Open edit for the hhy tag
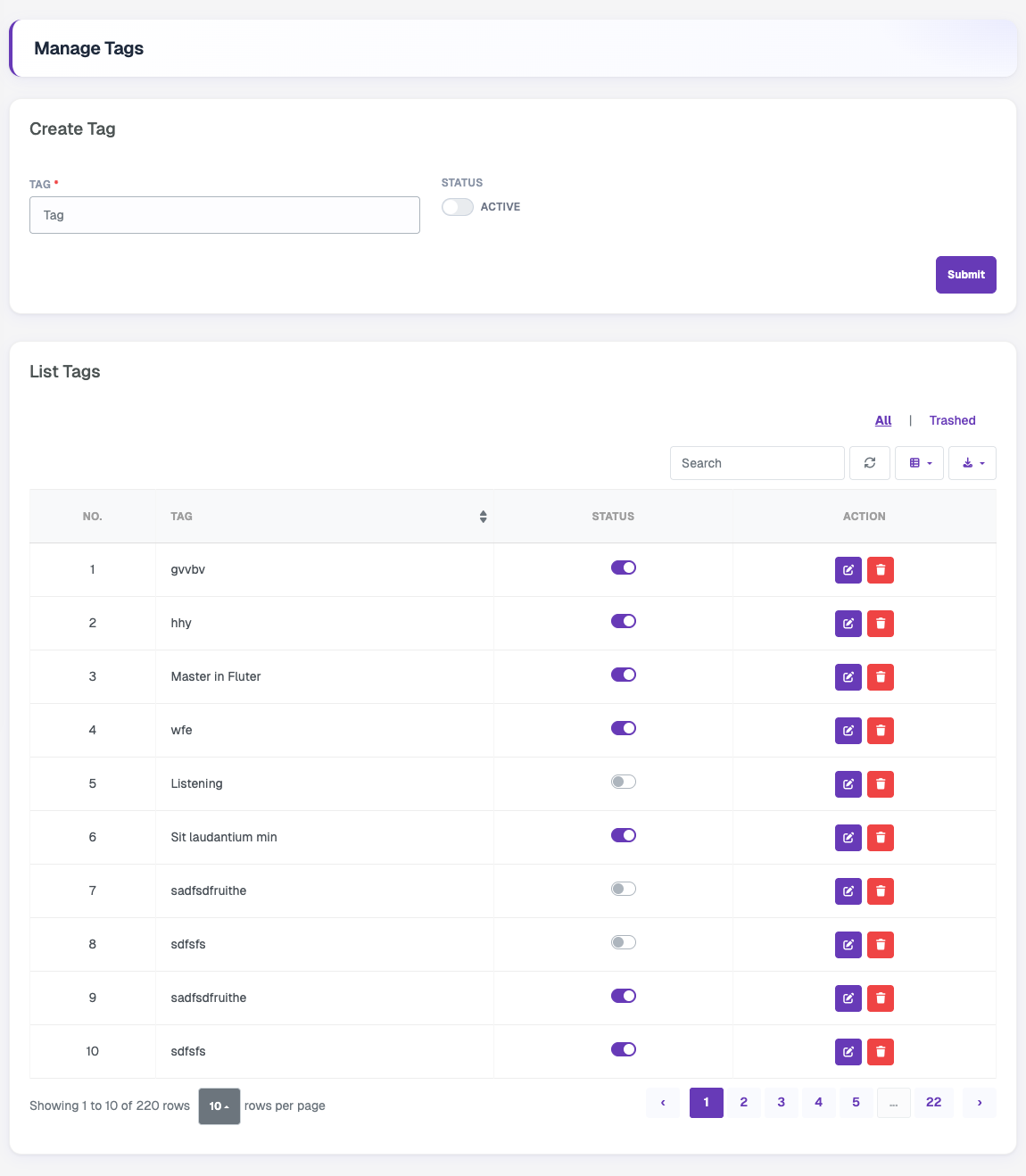 848,624
